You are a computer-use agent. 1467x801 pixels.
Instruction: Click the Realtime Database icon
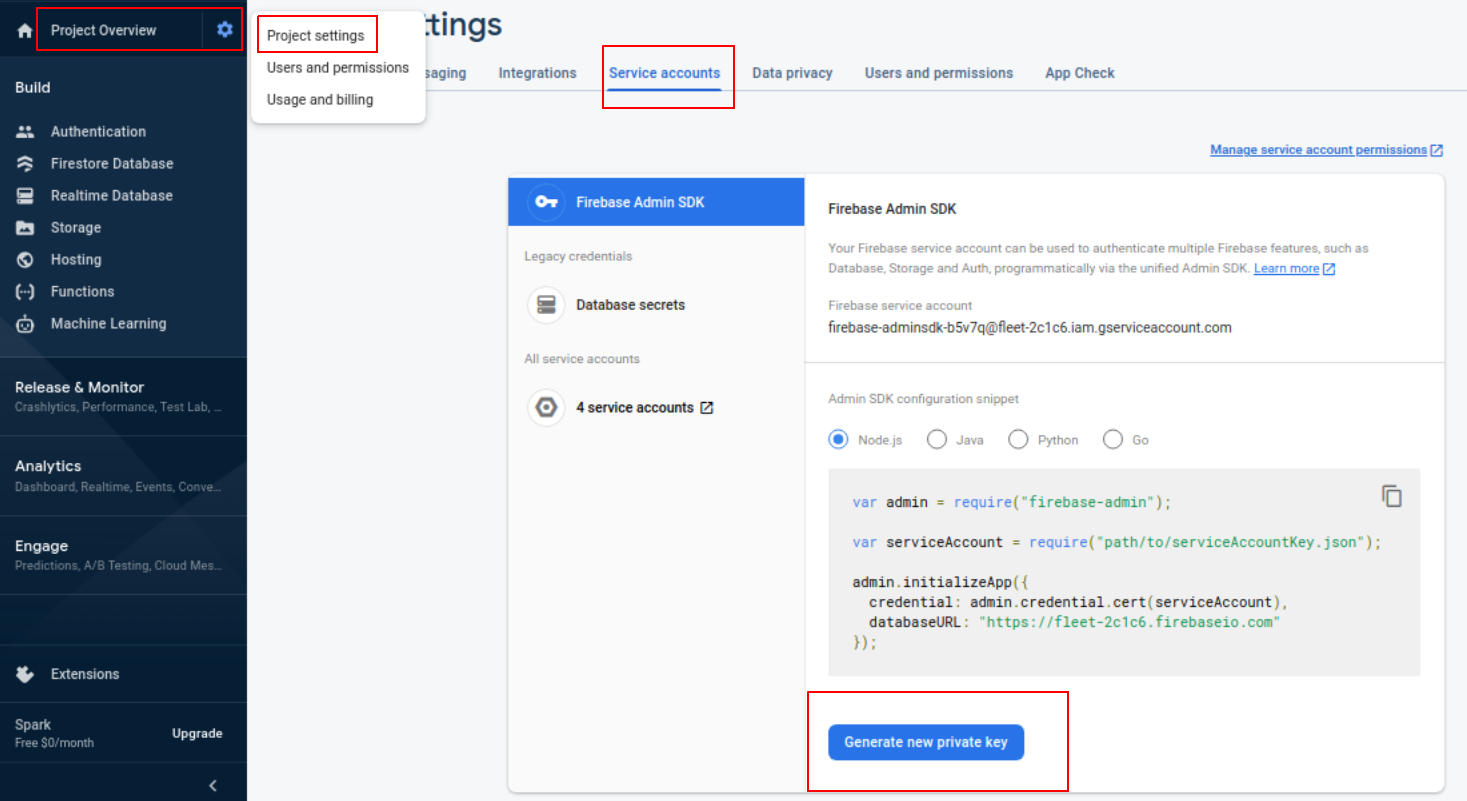(x=26, y=196)
